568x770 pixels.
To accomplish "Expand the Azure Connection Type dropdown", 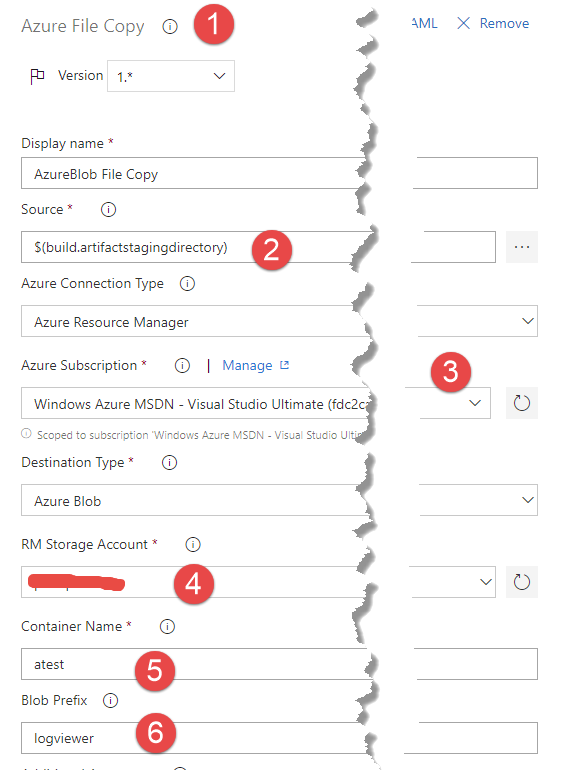I will [x=279, y=321].
